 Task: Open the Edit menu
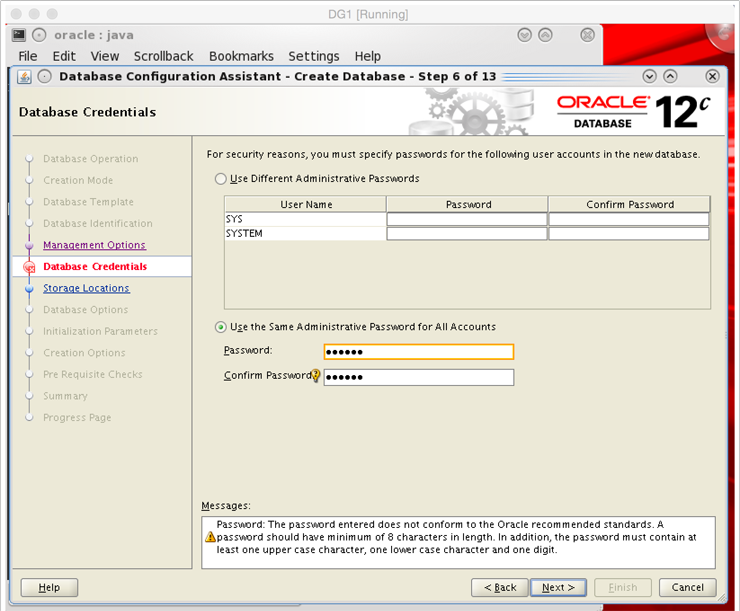(x=64, y=56)
